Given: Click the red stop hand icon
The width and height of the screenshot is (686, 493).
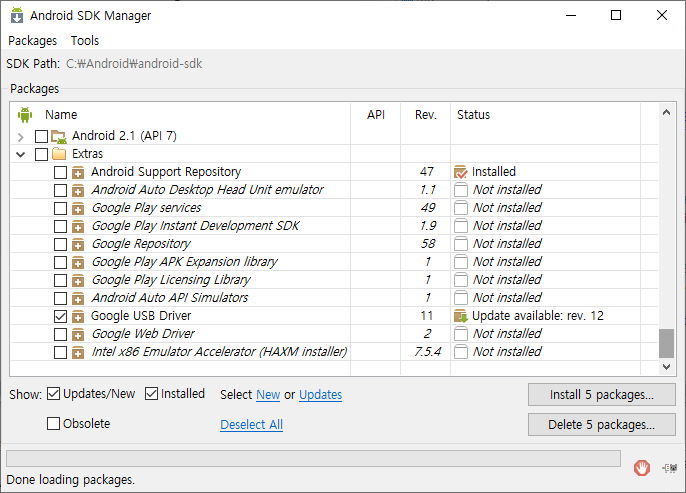Looking at the screenshot, I should tap(642, 468).
